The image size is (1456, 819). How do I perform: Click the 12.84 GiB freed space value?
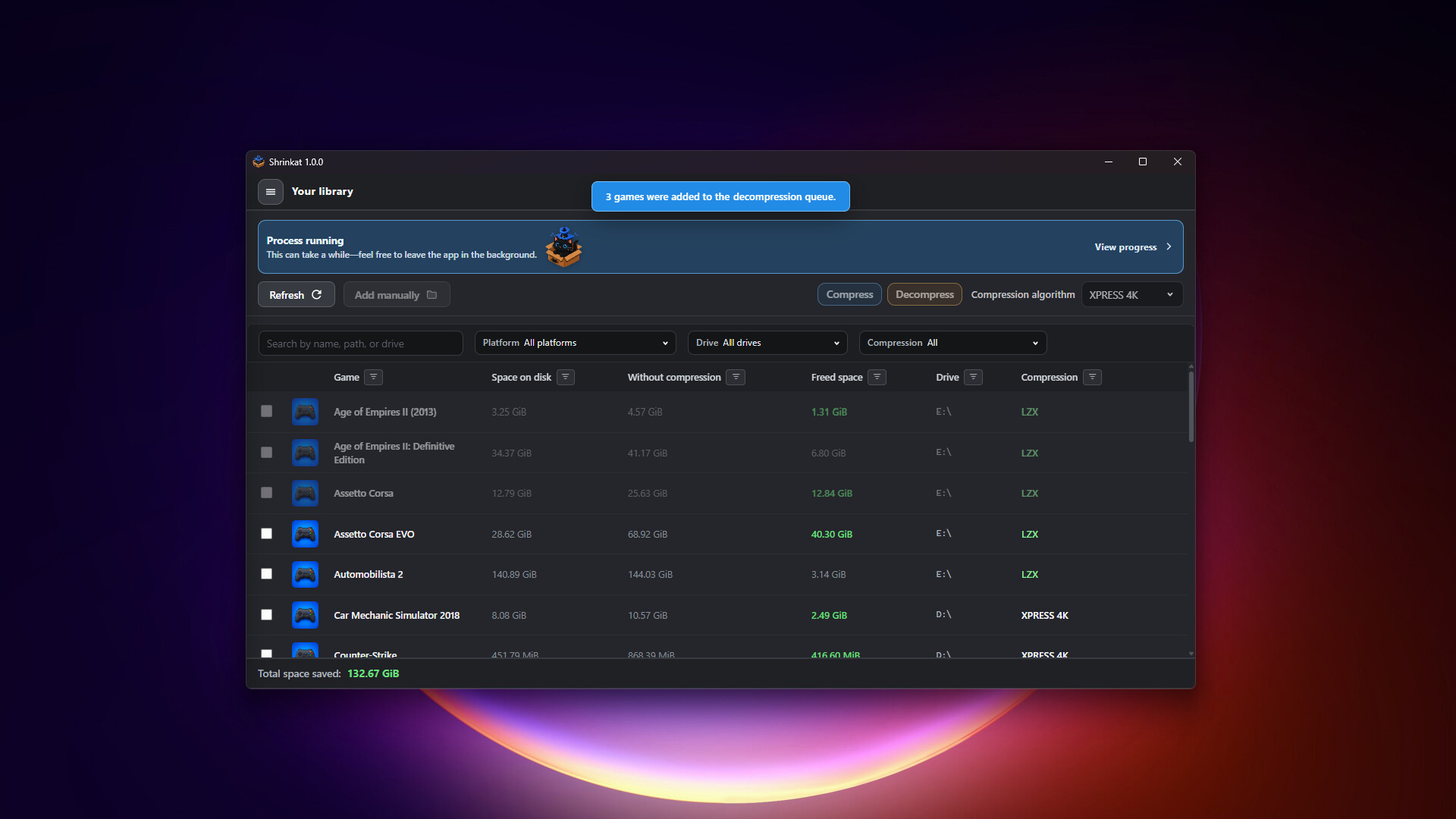[832, 493]
